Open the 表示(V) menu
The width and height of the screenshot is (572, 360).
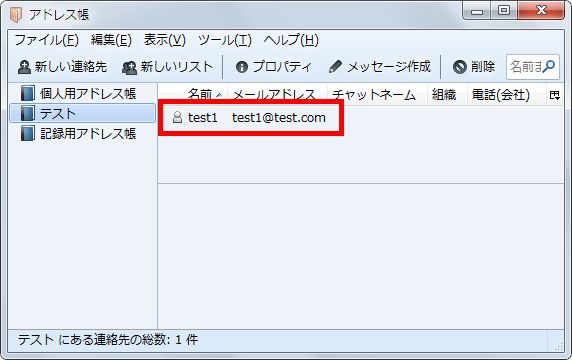point(165,40)
